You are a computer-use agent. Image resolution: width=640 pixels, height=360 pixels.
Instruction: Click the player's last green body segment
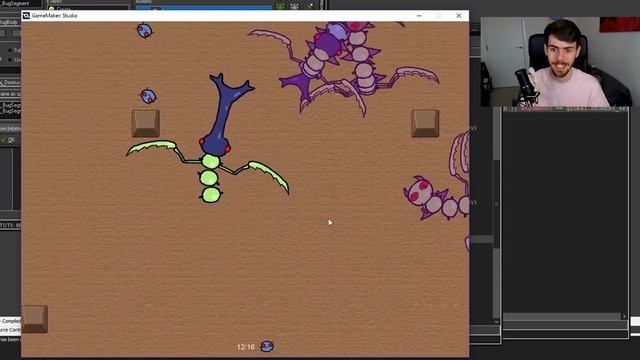tap(211, 195)
